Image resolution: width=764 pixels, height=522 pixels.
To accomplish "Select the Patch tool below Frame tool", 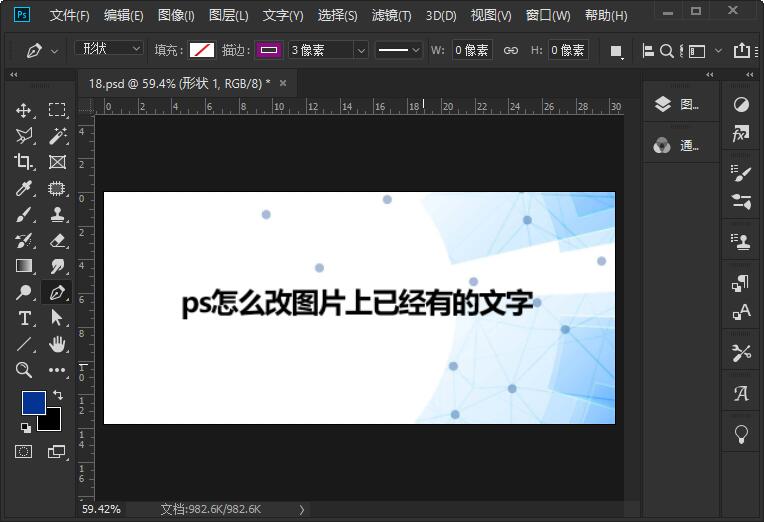I will [x=57, y=188].
